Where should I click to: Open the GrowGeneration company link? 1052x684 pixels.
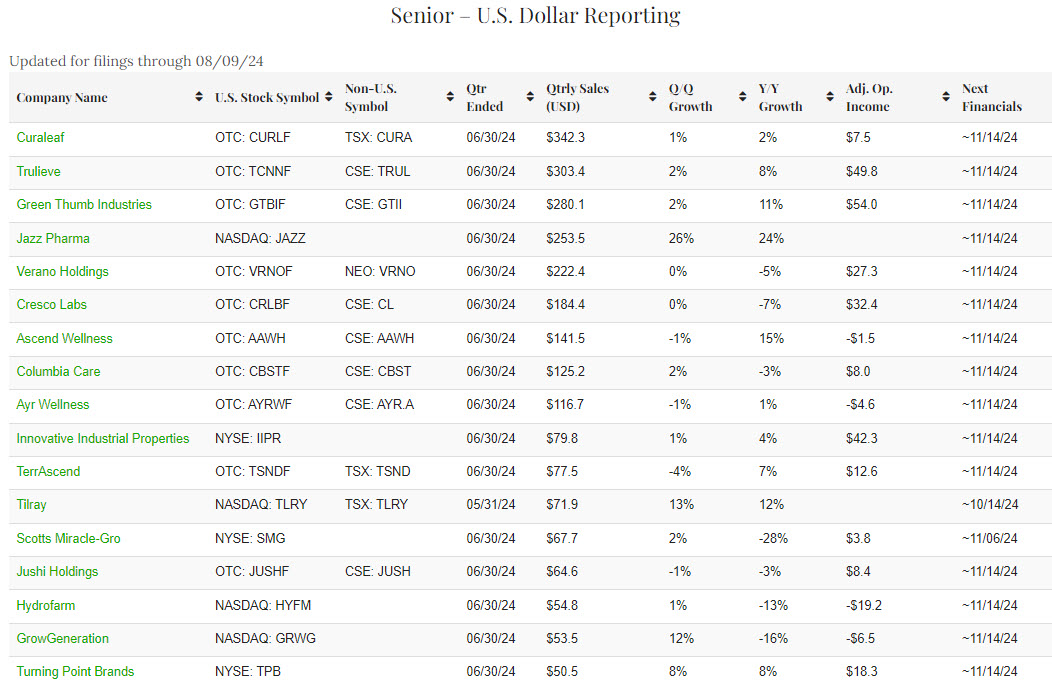(x=62, y=638)
